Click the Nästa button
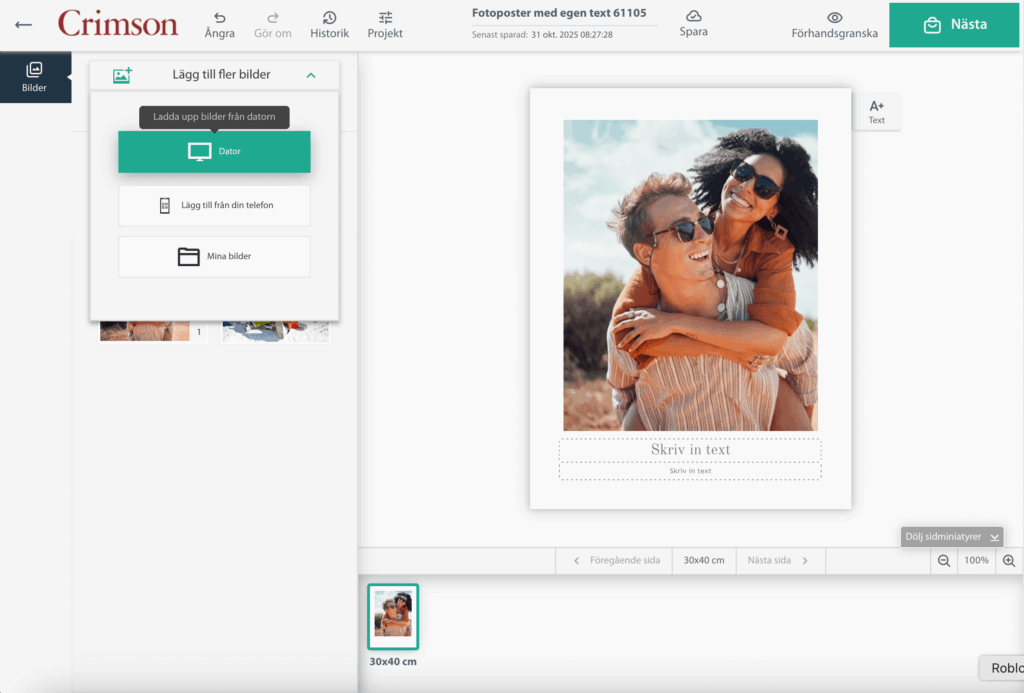1024x693 pixels. pos(955,25)
